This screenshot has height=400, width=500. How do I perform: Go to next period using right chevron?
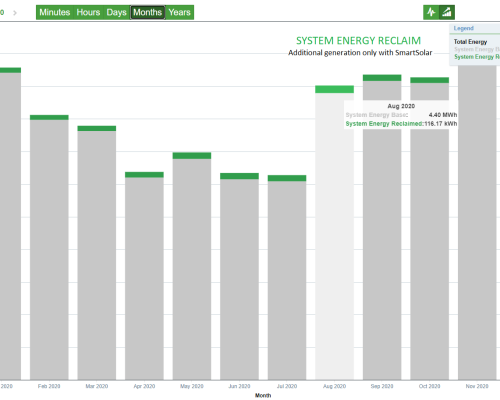[15, 13]
